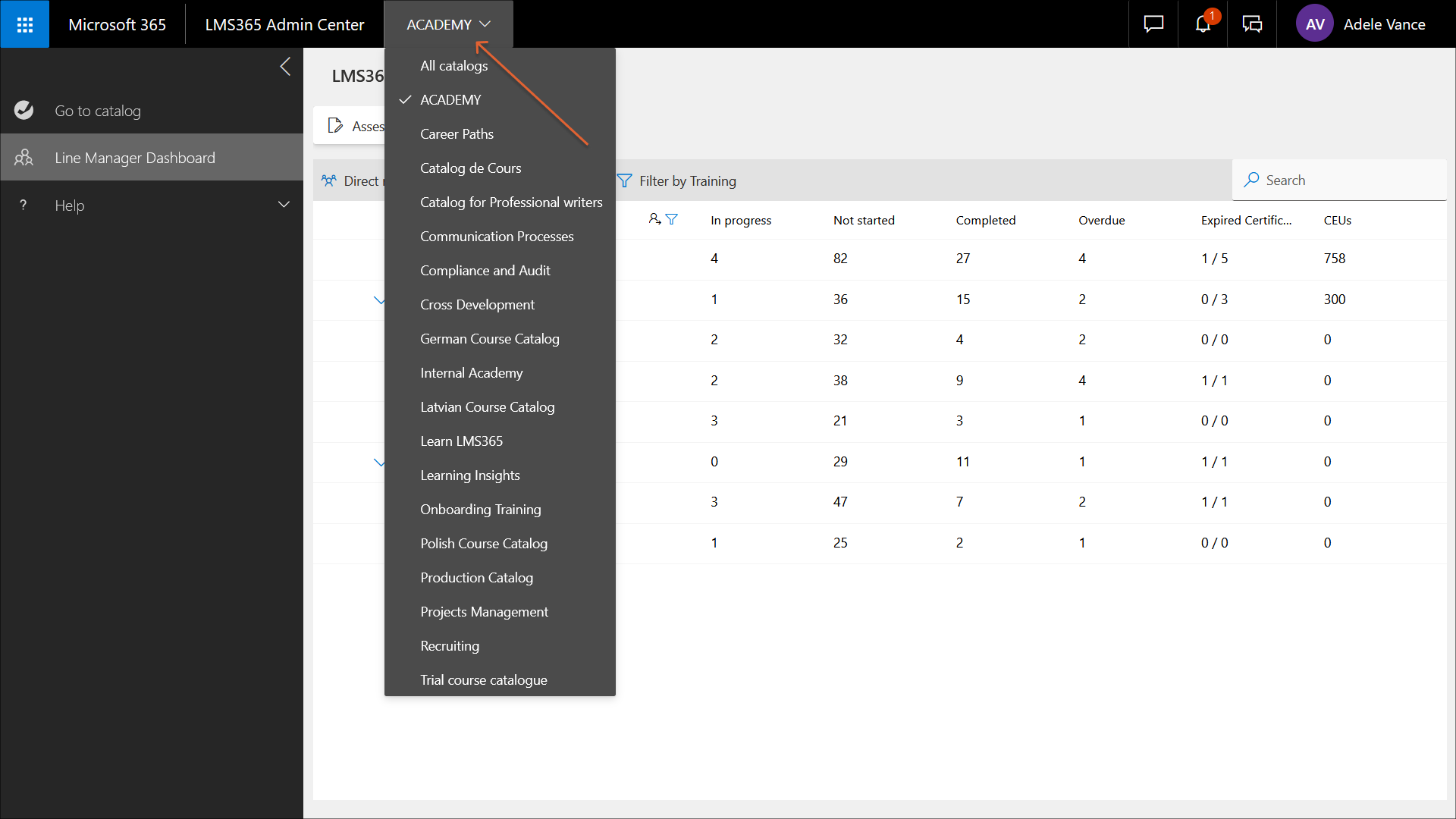Toggle the ACADEMY catalog dropdown
The image size is (1456, 819).
[x=448, y=24]
